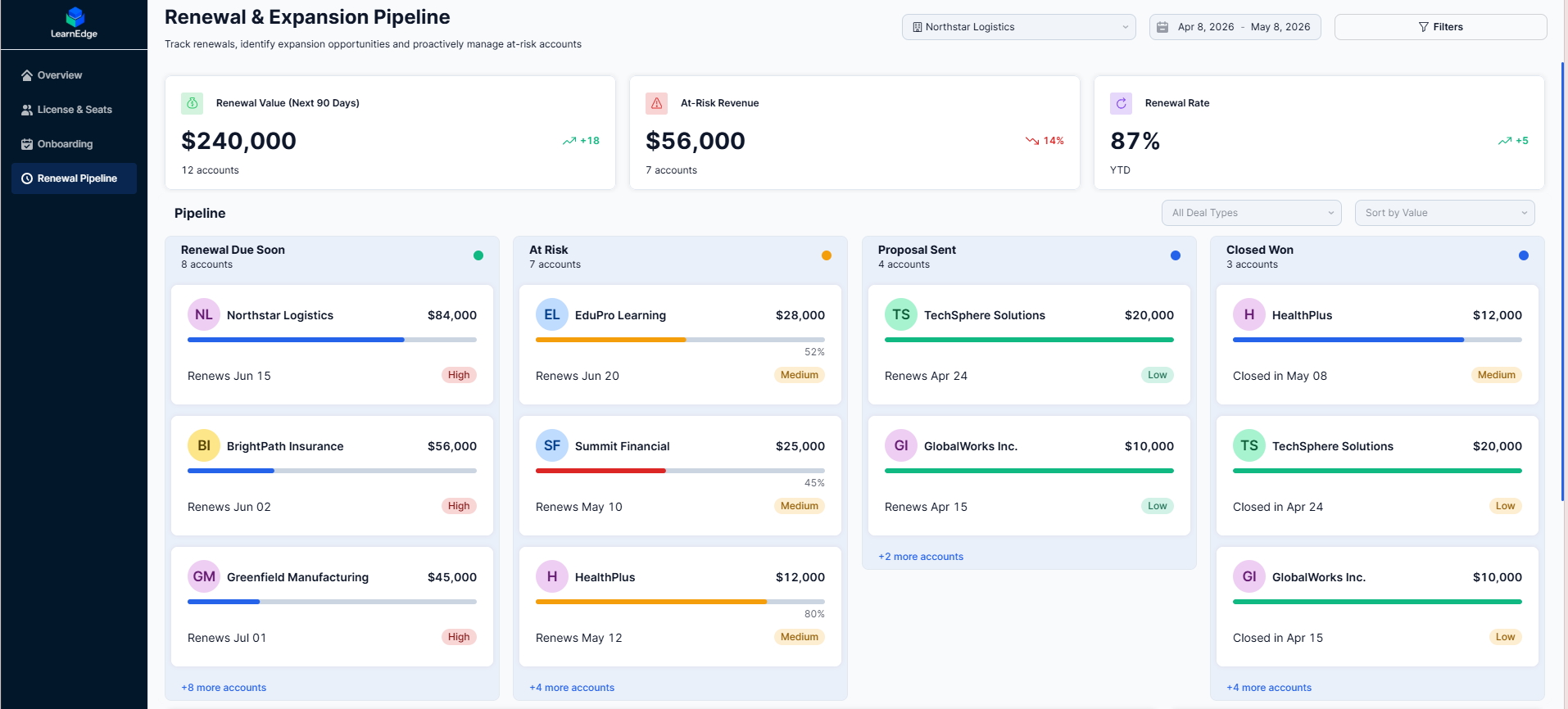Open the Sort by Value dropdown
This screenshot has height=709, width=1568.
point(1444,213)
